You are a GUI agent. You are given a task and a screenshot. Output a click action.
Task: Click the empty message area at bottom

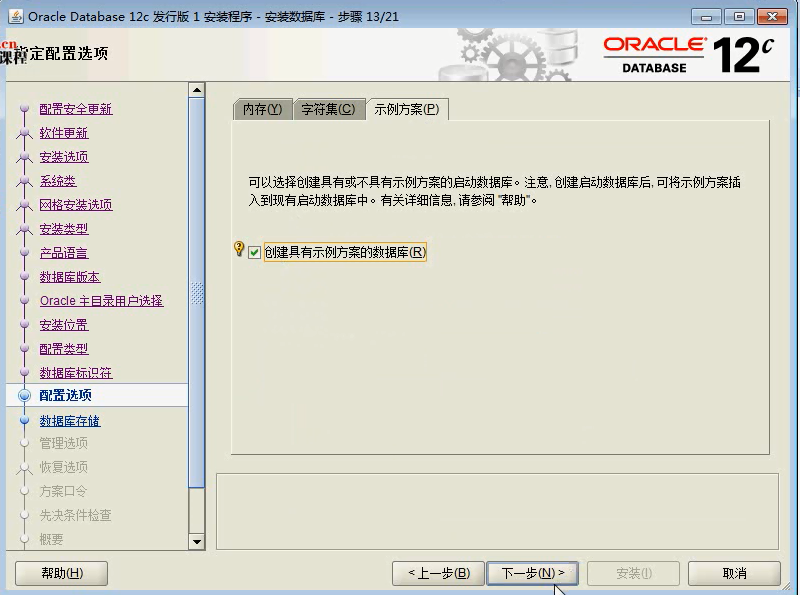coord(497,511)
